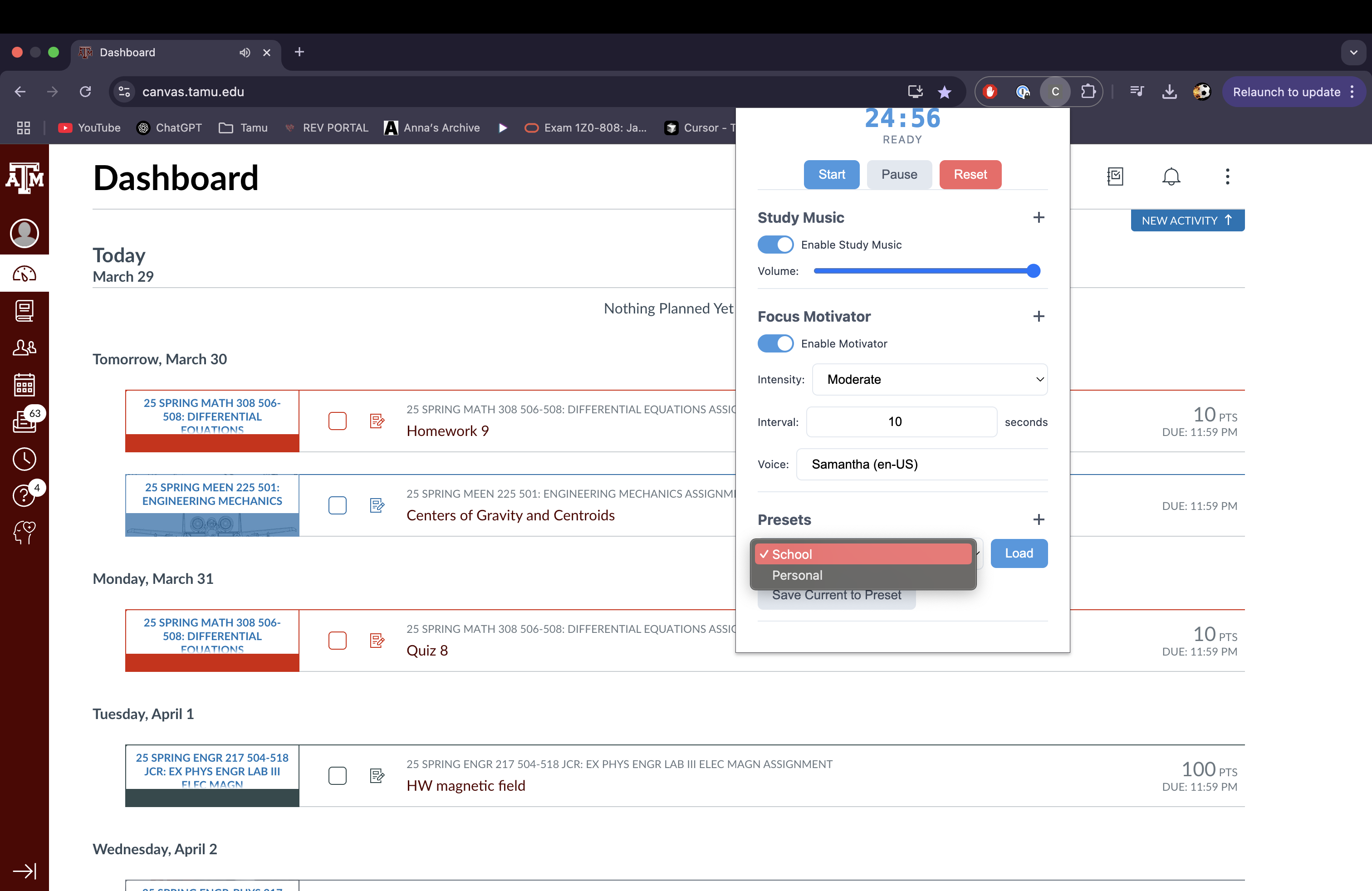The image size is (1372, 891).
Task: Choose School preset in list
Action: point(792,554)
